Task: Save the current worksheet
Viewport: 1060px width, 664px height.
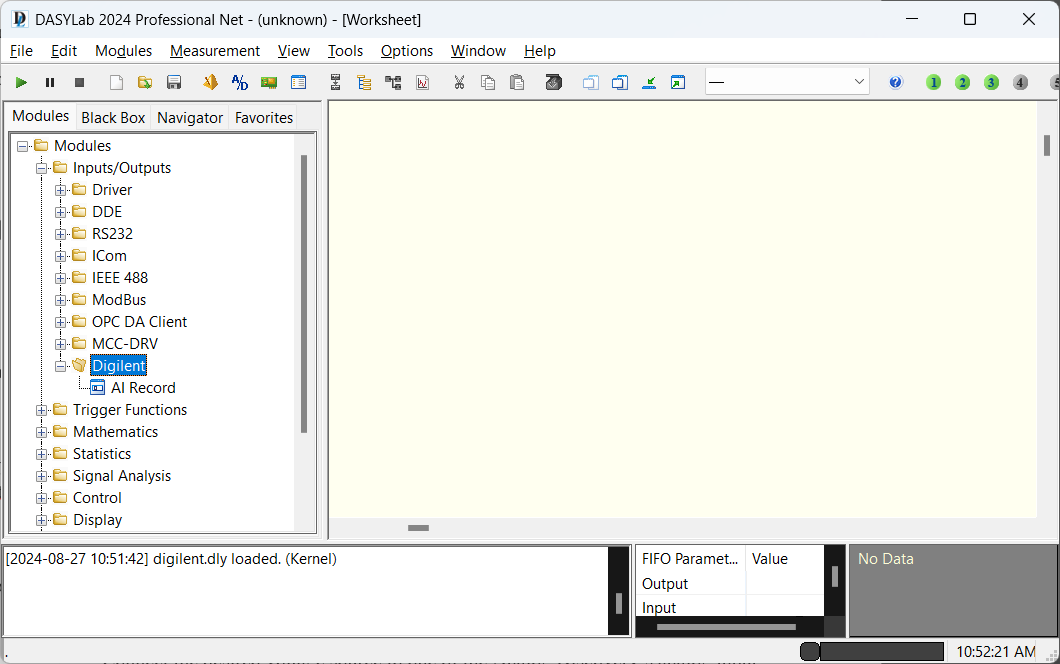Action: 174,82
